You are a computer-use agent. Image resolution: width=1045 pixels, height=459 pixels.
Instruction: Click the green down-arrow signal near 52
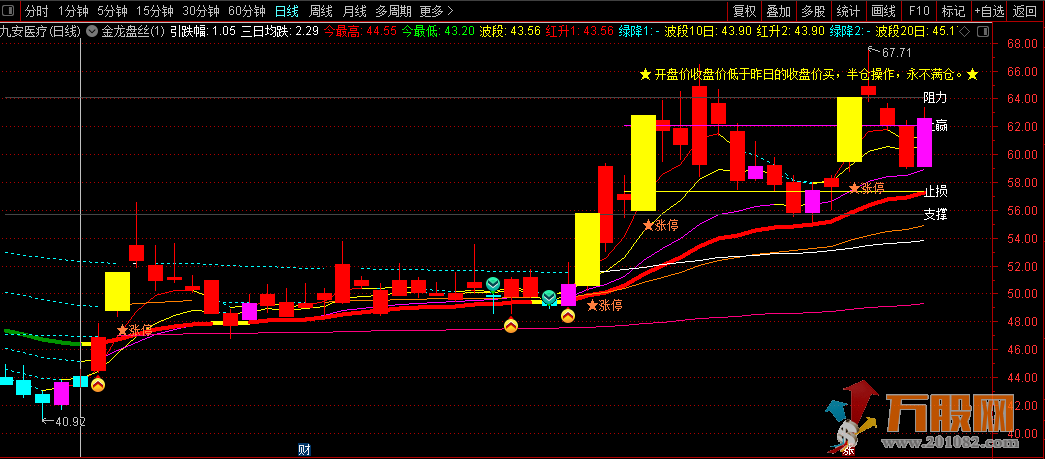[493, 285]
